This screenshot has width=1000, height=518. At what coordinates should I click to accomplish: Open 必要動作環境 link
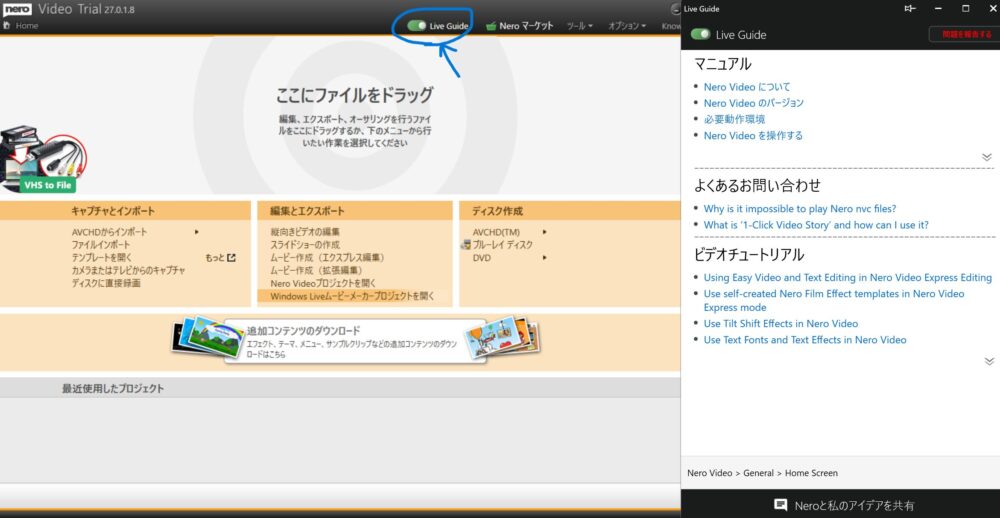click(734, 119)
